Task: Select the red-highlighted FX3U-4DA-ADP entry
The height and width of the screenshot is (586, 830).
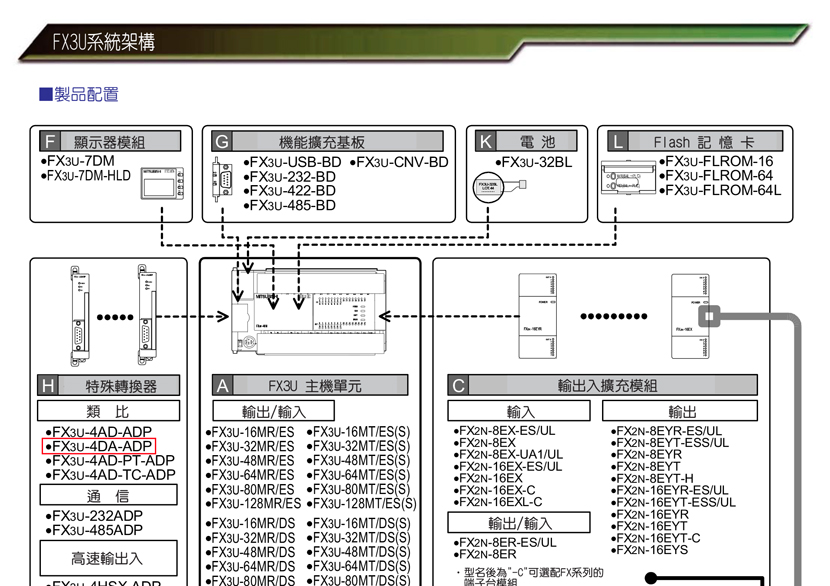Action: [98, 446]
